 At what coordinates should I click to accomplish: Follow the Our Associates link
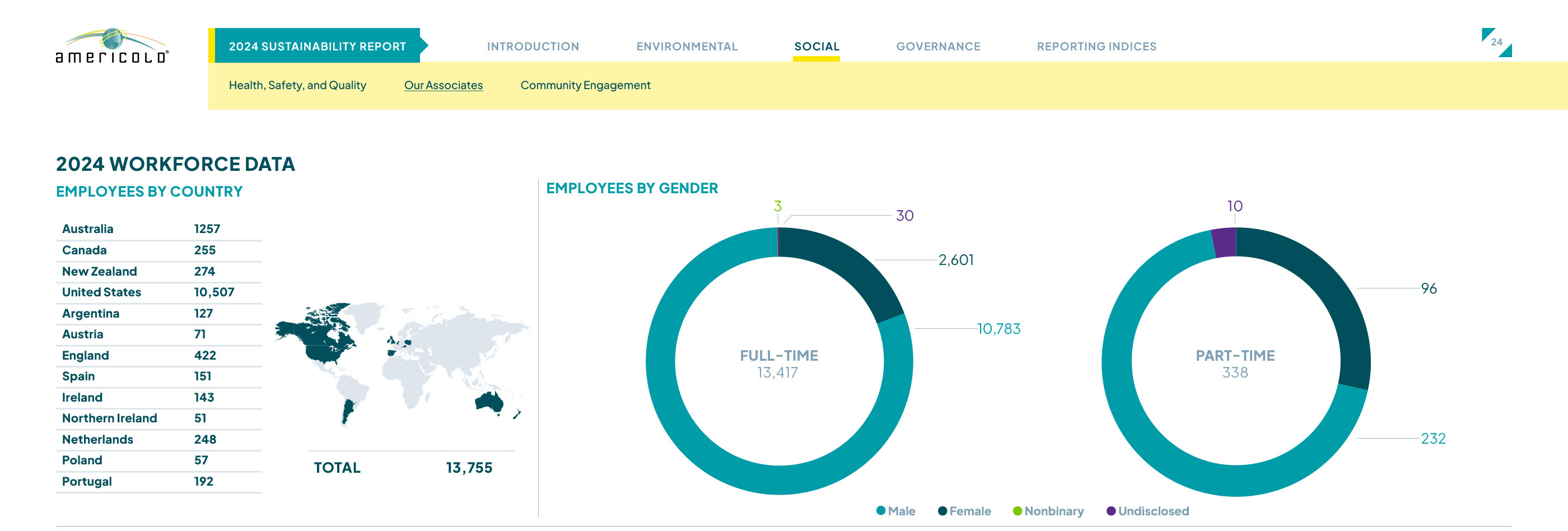point(443,85)
